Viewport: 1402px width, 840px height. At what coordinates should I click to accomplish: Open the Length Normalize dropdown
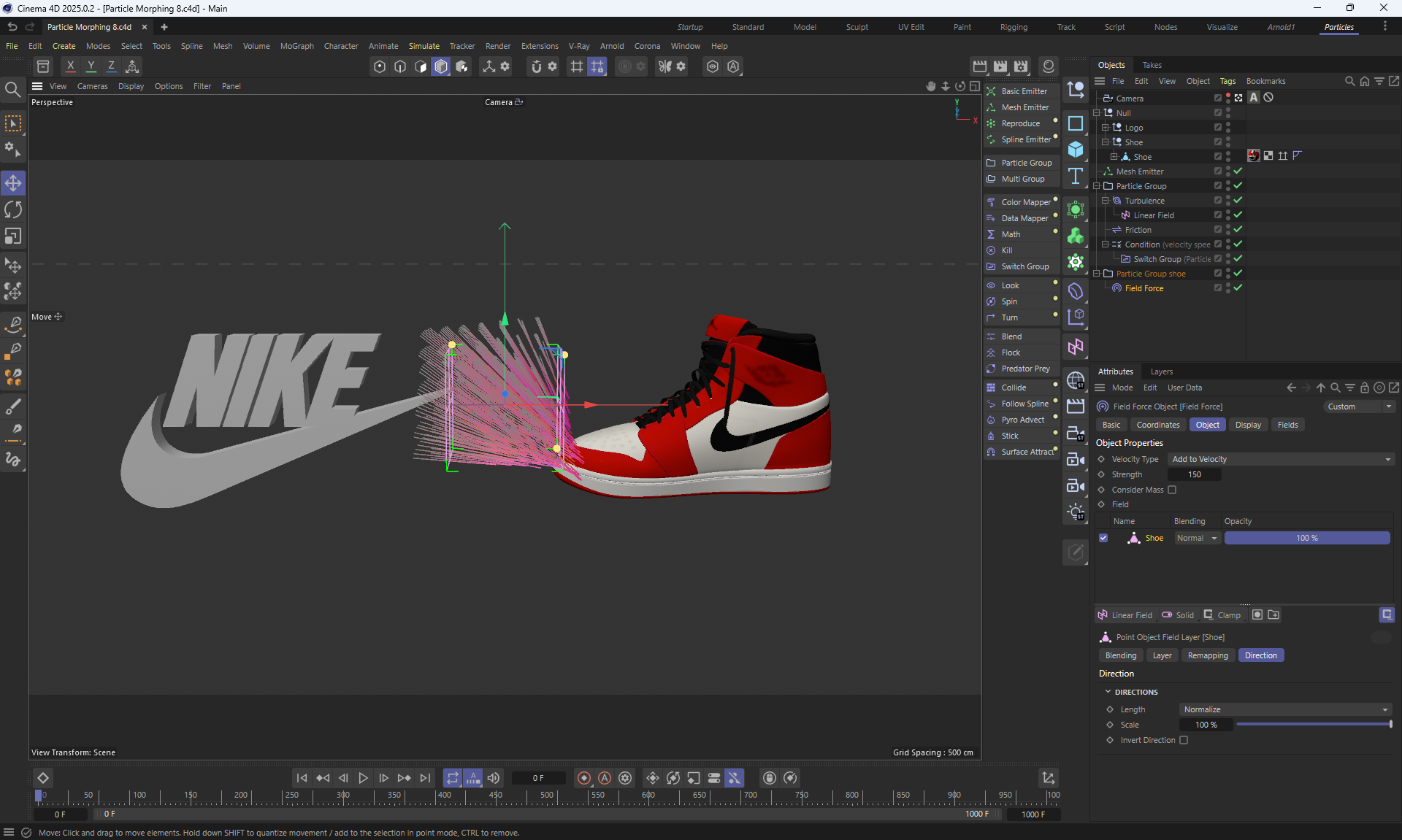[x=1285, y=709]
